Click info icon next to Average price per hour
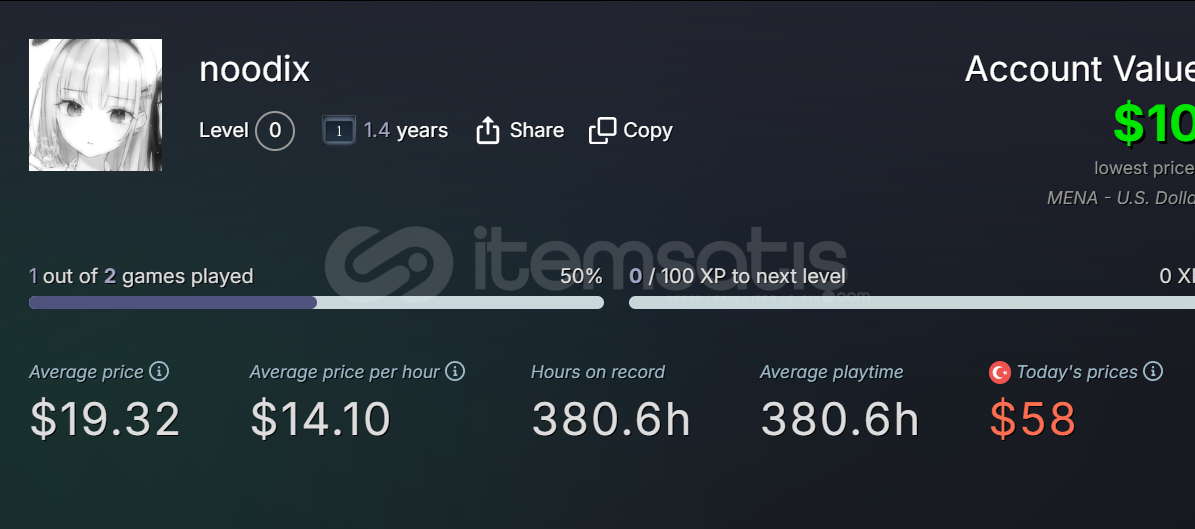 [455, 371]
